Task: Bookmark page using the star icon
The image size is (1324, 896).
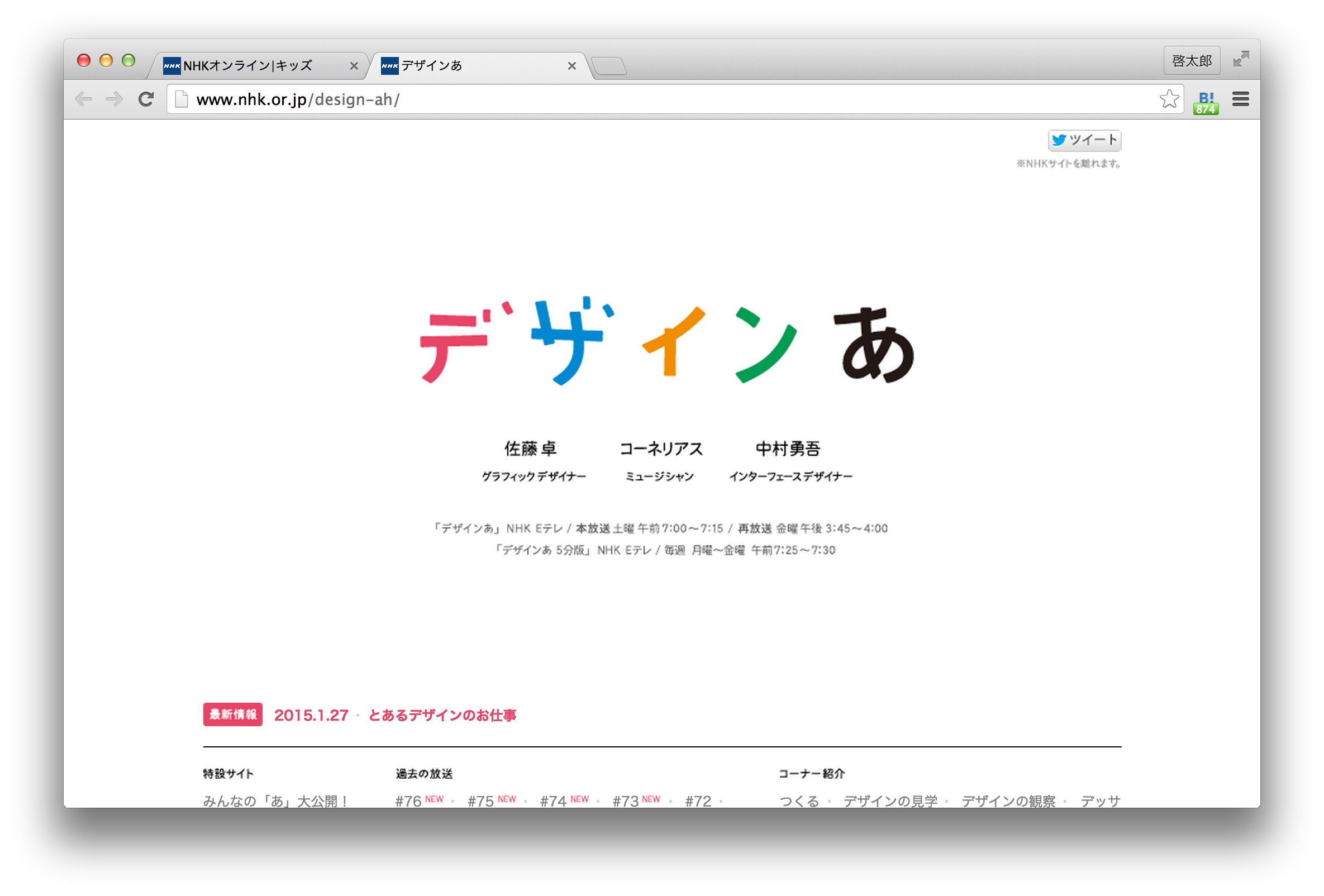Action: (x=1169, y=99)
